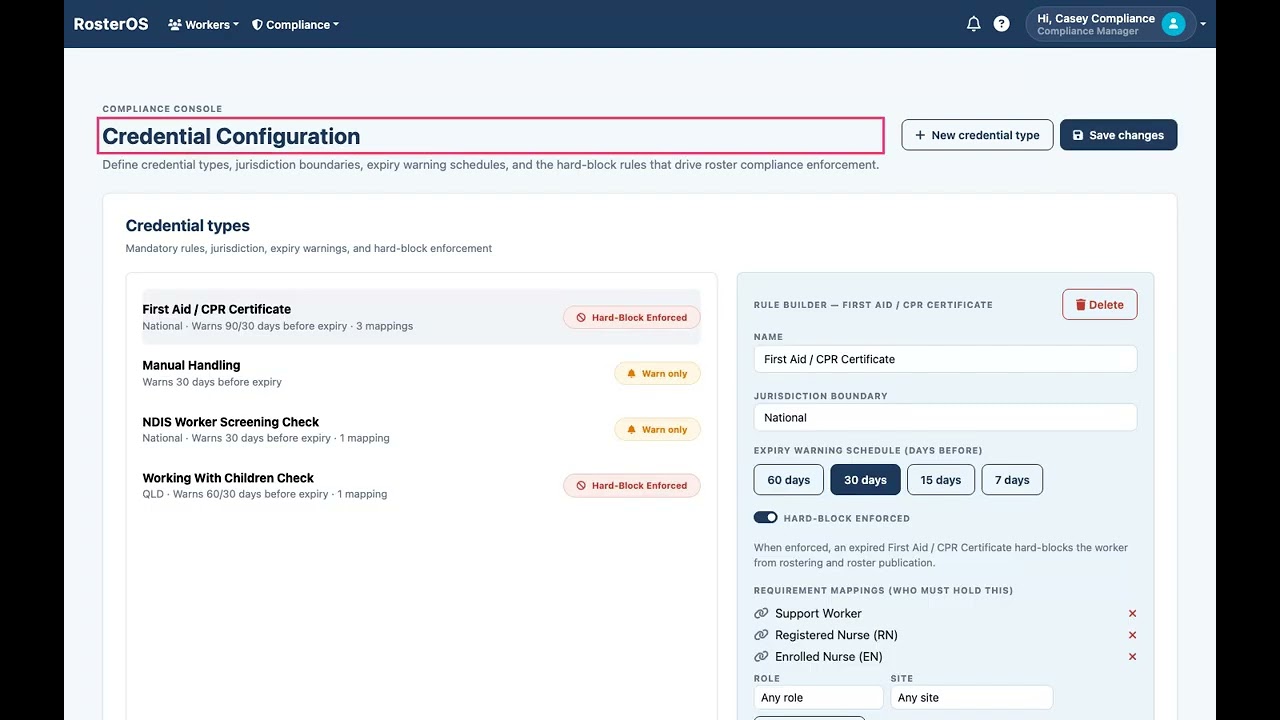The width and height of the screenshot is (1280, 720).
Task: Edit the credential Name field
Action: 945,359
